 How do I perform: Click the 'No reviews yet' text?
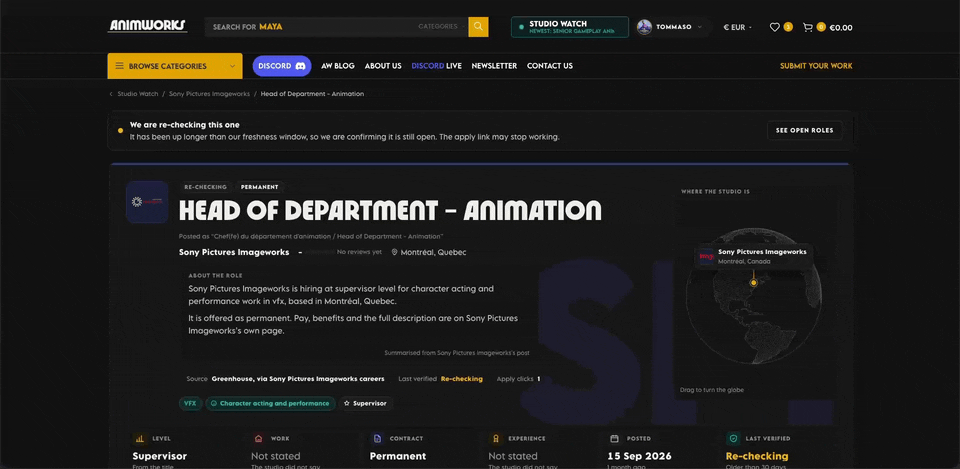359,252
